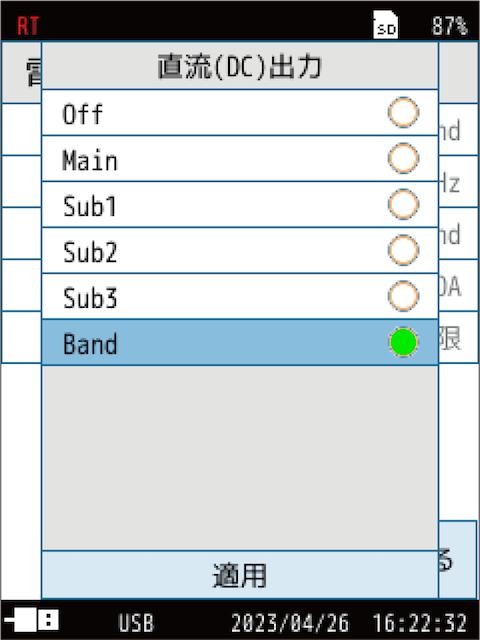Select the Main radio button
The image size is (480, 640).
pos(403,158)
